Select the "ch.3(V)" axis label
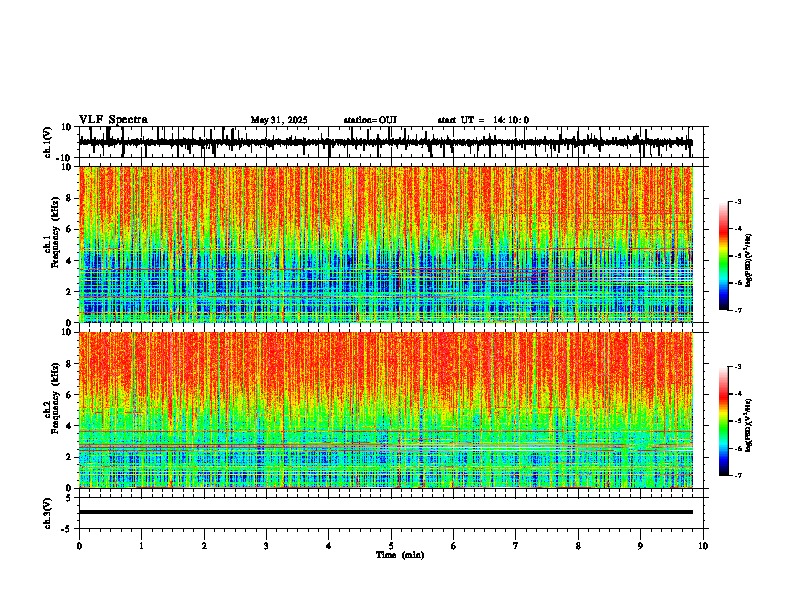The image size is (792, 612). tap(48, 513)
